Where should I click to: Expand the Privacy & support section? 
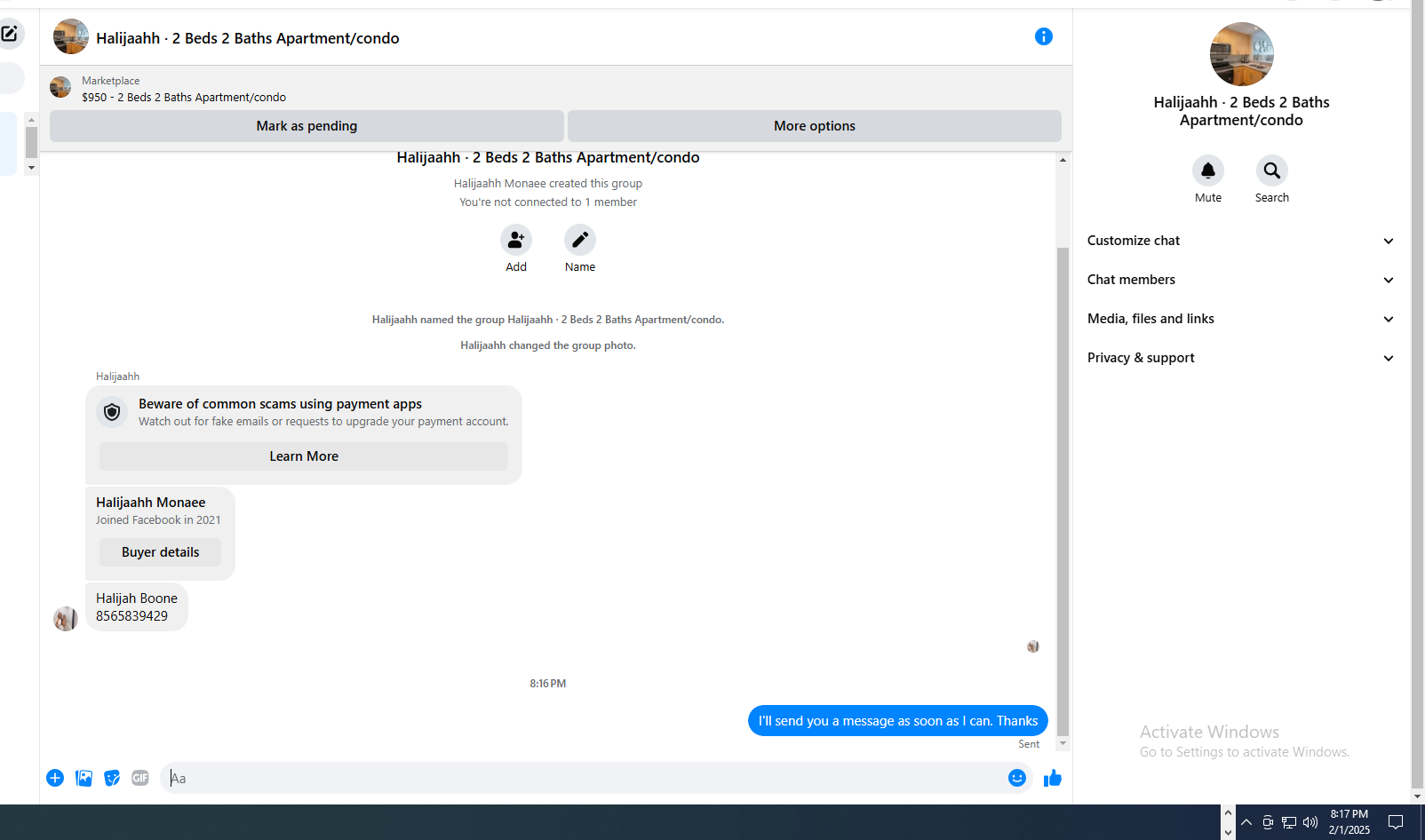click(1241, 358)
